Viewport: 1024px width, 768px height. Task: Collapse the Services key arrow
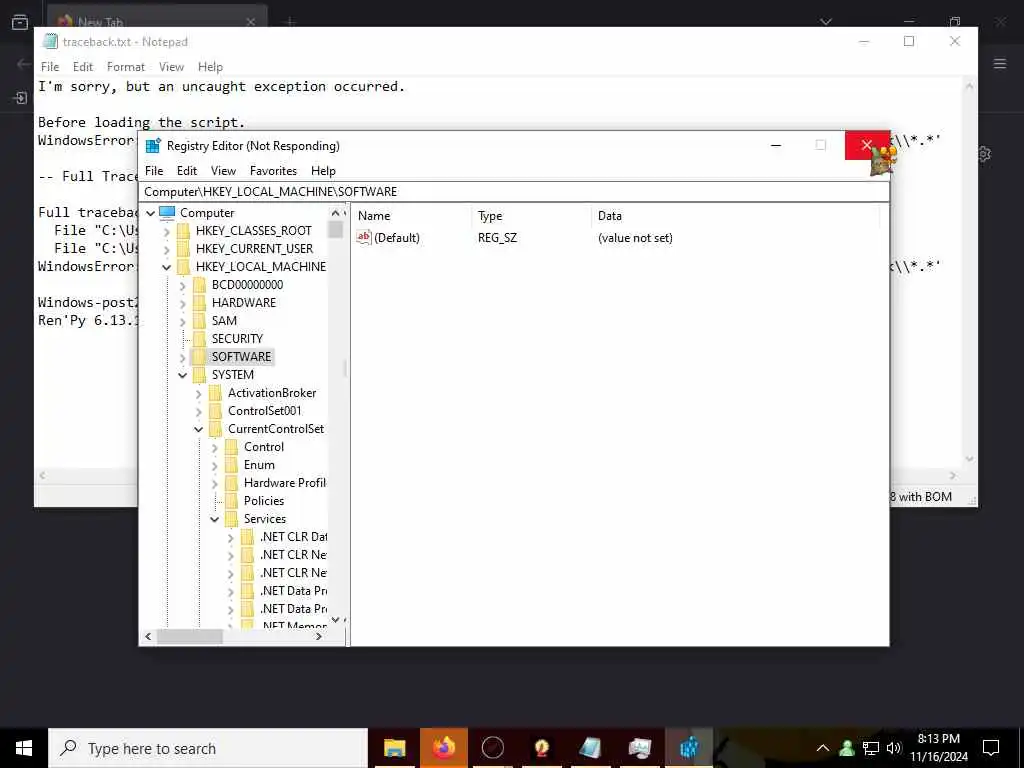pyautogui.click(x=215, y=519)
